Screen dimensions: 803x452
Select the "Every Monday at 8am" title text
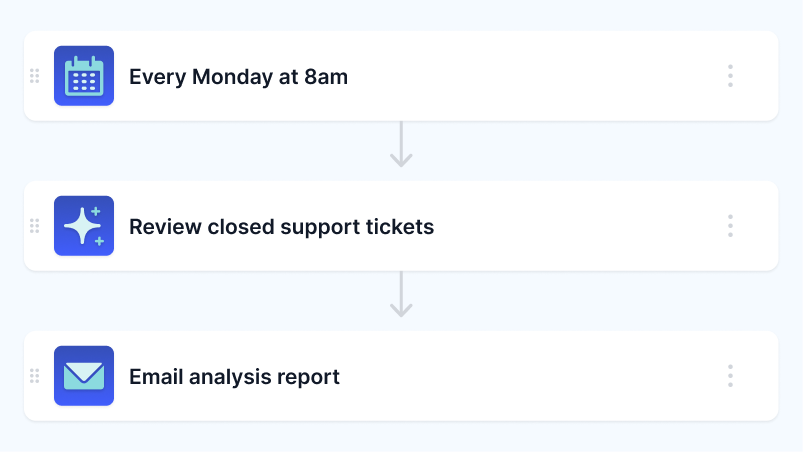238,76
